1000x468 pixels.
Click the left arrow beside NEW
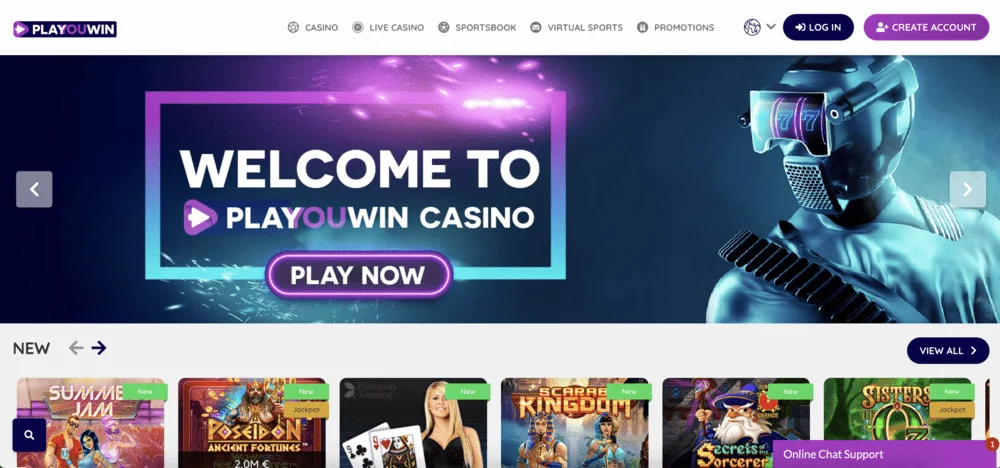click(76, 347)
